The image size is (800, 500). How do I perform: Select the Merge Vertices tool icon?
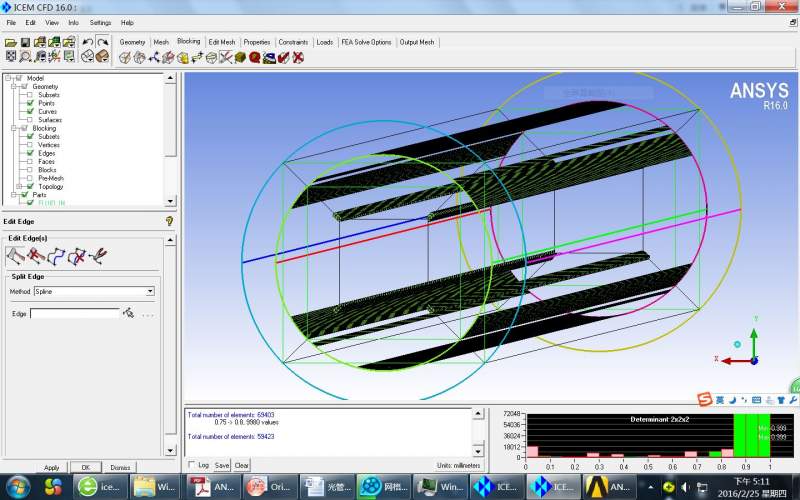(x=154, y=58)
